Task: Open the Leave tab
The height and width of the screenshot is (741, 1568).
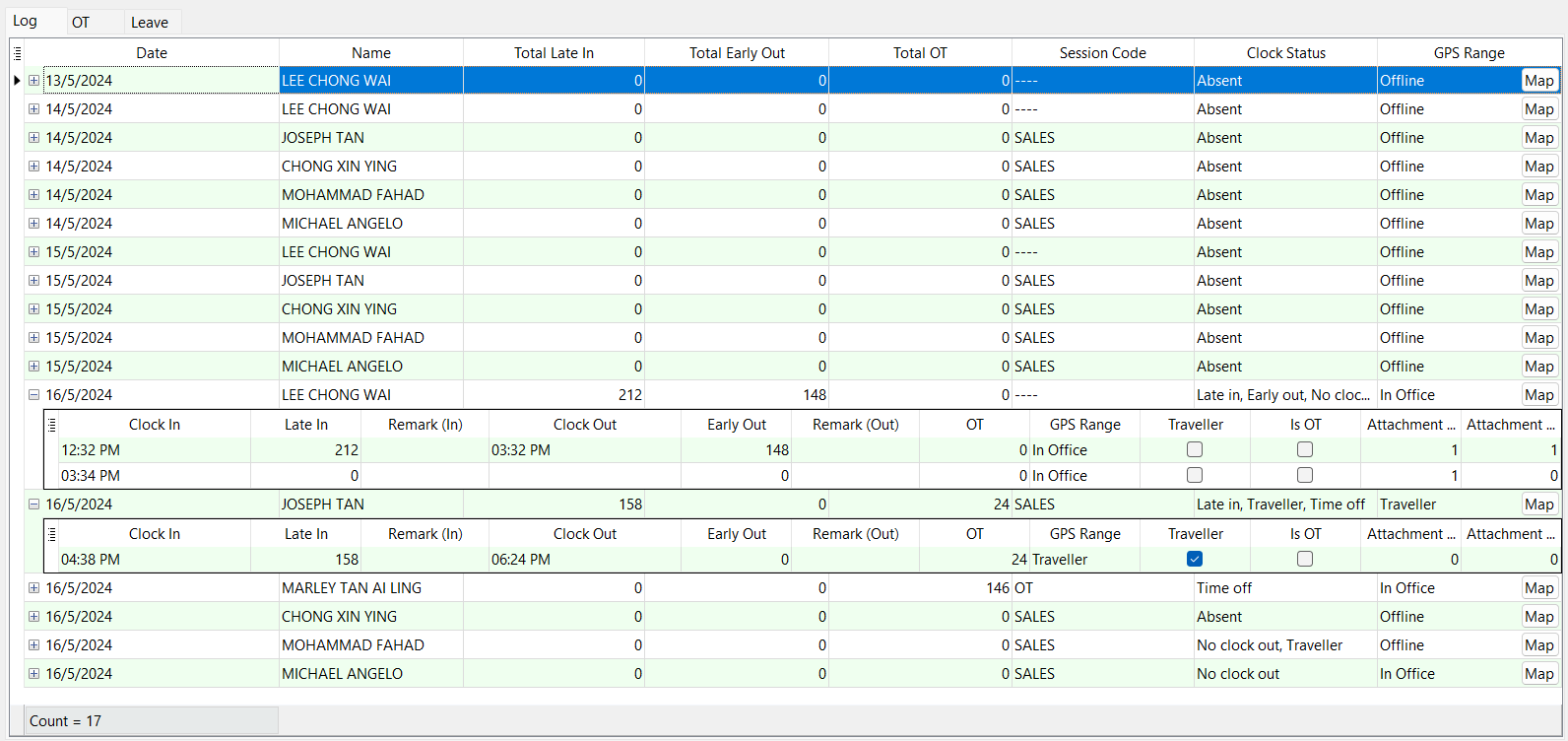Action: (x=150, y=23)
